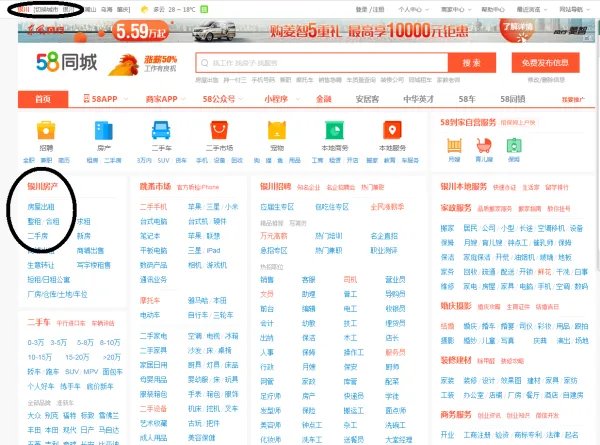The height and width of the screenshot is (445, 600).
Task: Open the 二手手机 link
Action: click(153, 207)
